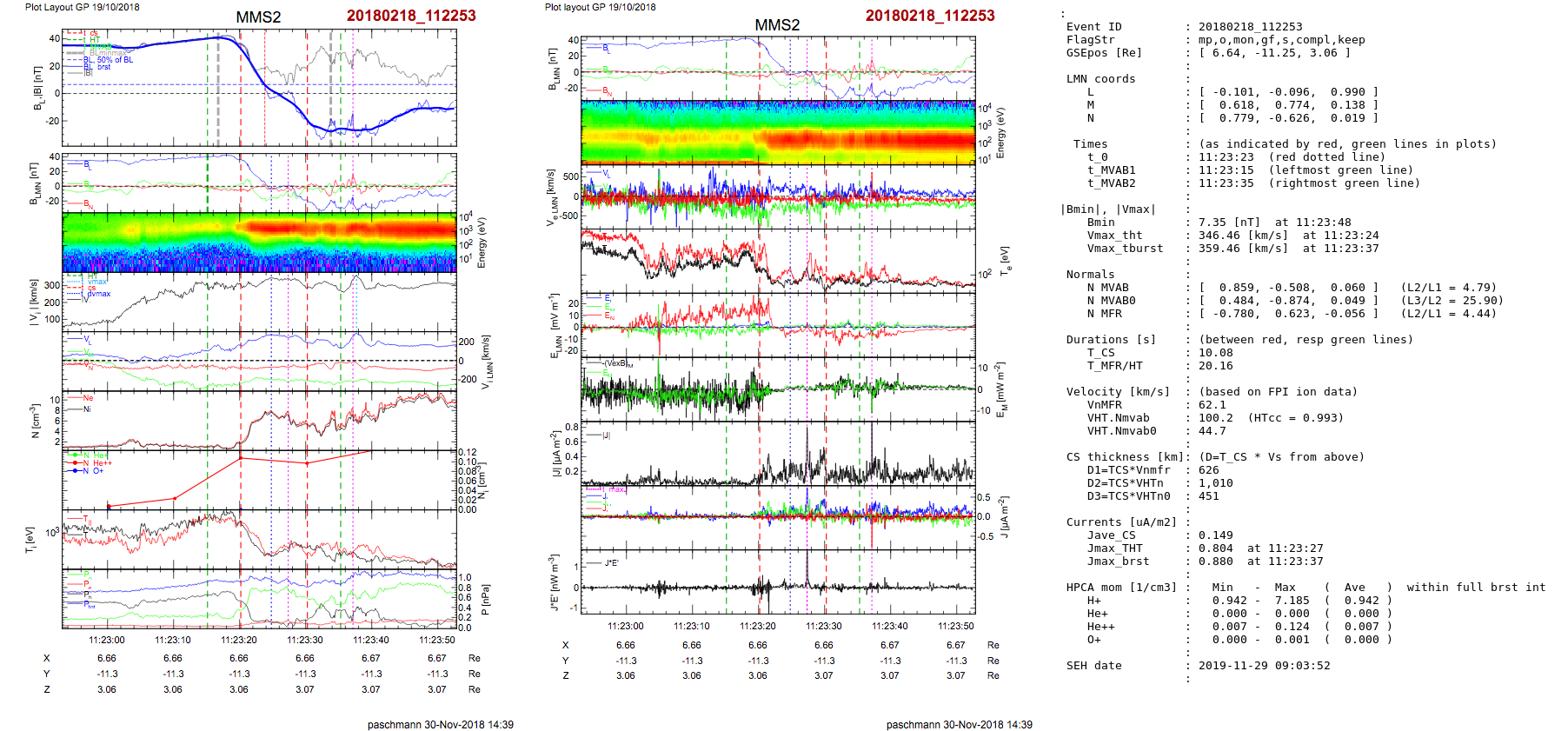Click the '(HTcc = 0.993)' text
The height and width of the screenshot is (731, 1568).
(x=1296, y=418)
